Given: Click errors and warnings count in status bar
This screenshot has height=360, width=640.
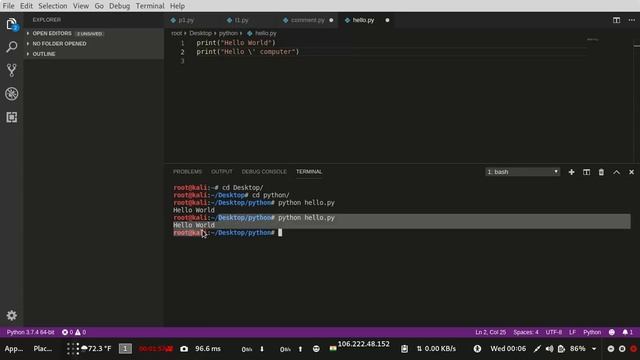Looking at the screenshot, I should (x=74, y=332).
